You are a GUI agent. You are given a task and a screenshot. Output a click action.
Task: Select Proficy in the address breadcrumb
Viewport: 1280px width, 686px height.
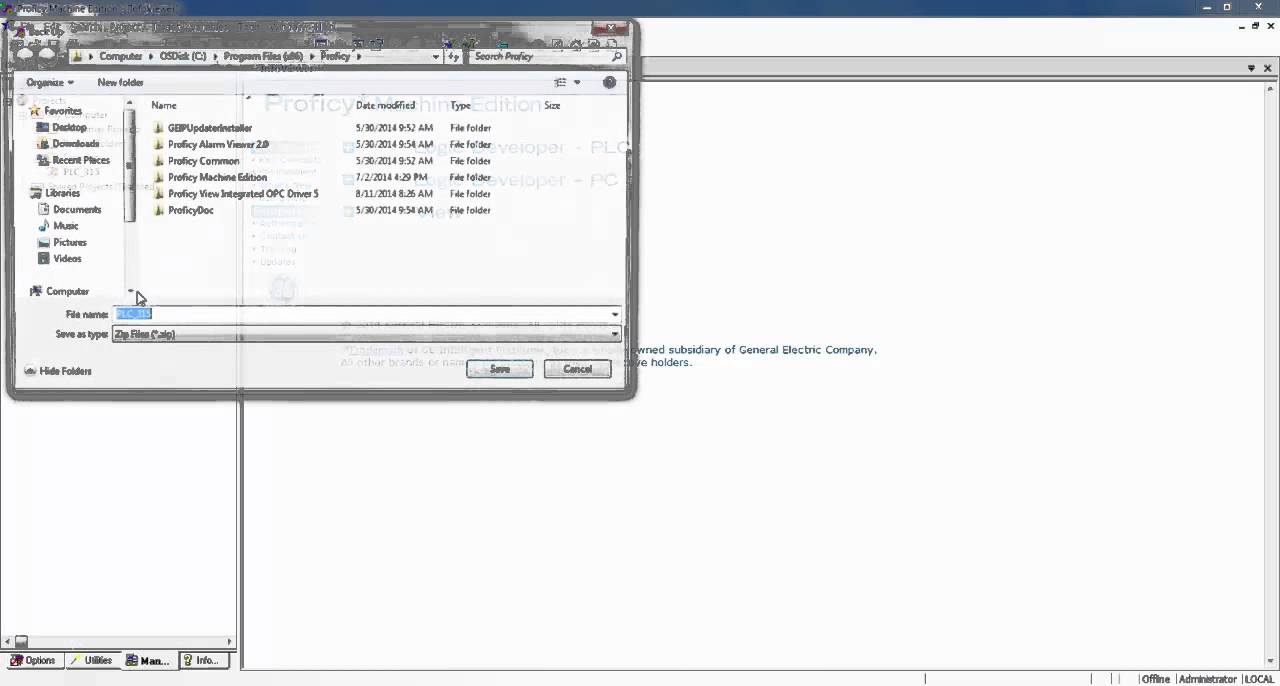tap(335, 57)
